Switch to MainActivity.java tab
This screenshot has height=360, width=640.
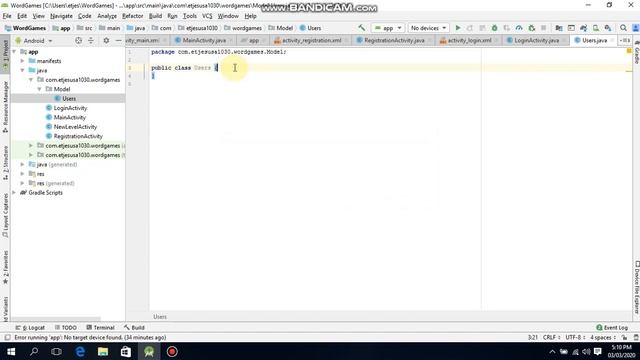pyautogui.click(x=204, y=40)
